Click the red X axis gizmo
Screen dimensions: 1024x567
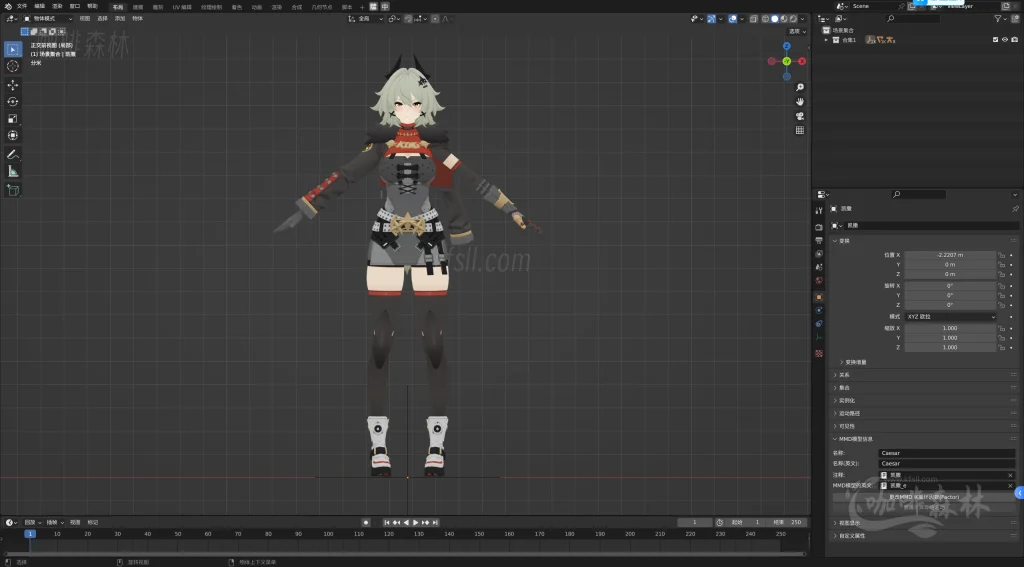(x=802, y=61)
